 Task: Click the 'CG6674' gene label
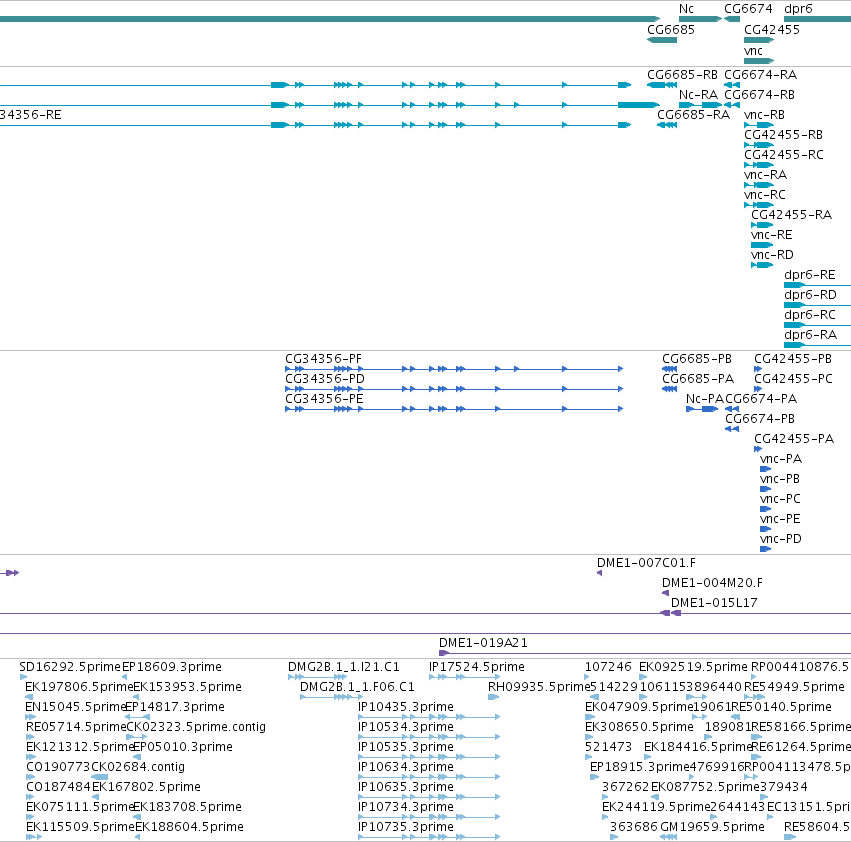[748, 9]
